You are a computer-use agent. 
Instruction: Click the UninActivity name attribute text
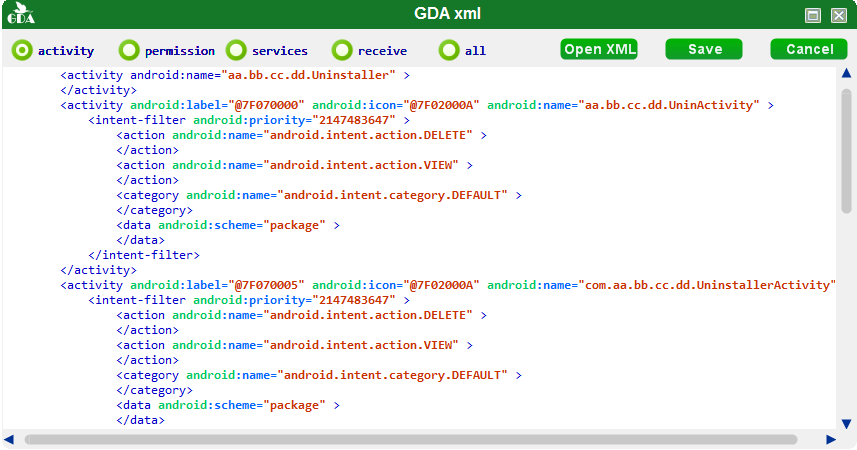click(x=623, y=105)
